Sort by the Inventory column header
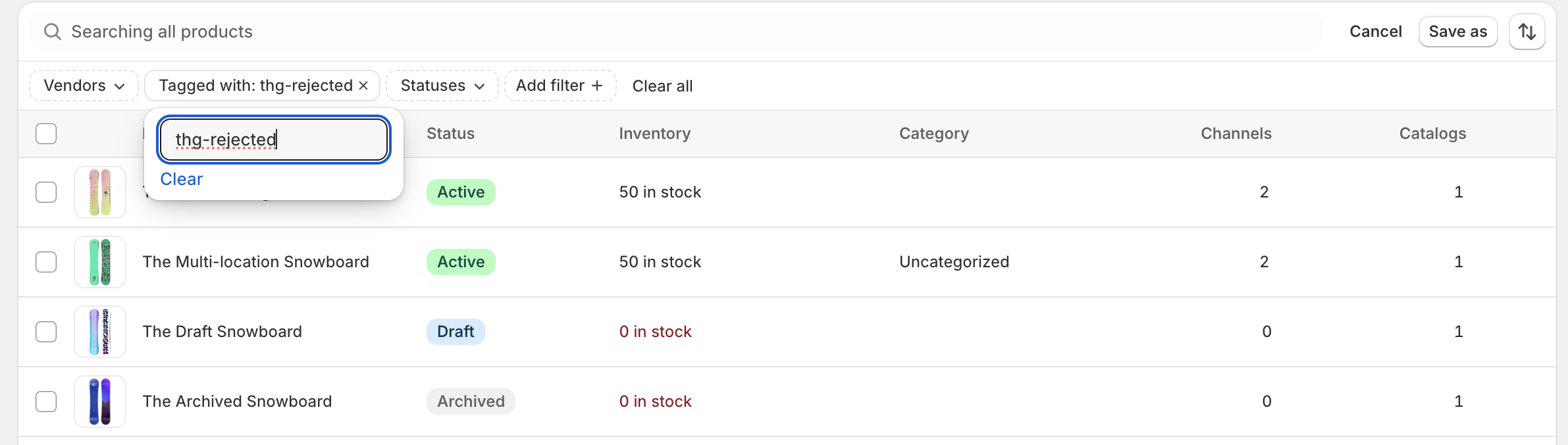The width and height of the screenshot is (1568, 445). coord(654,134)
